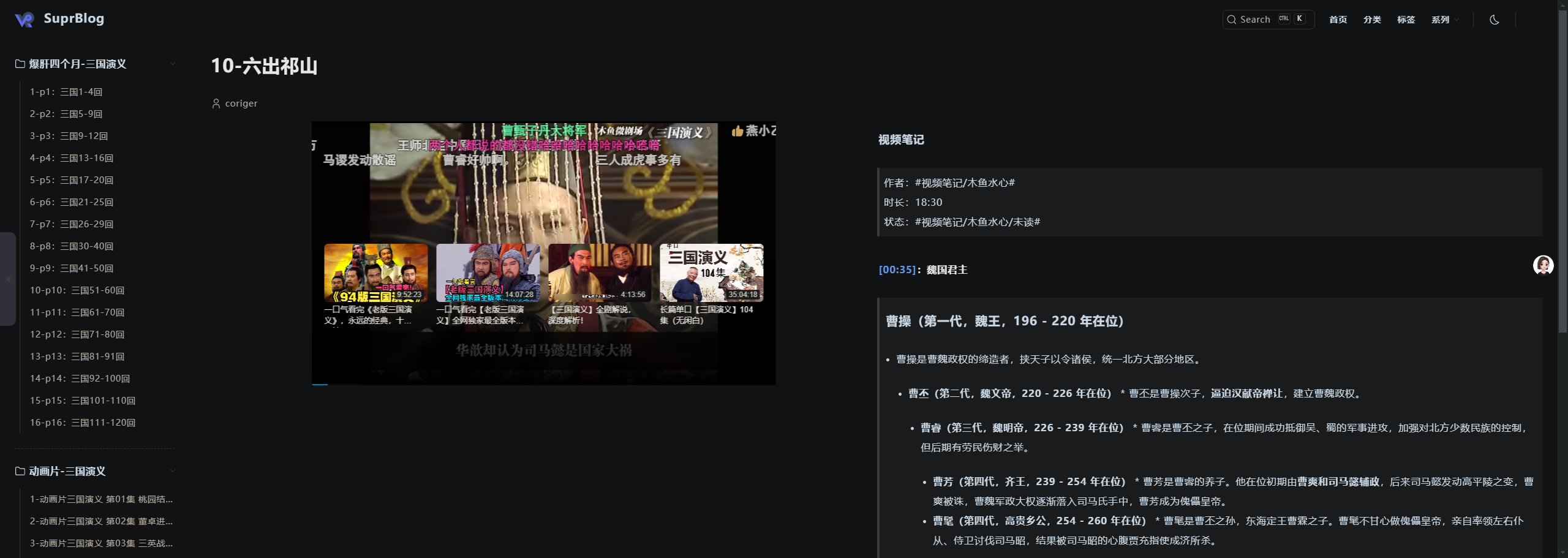Click the 曹丕 underlined name

918,393
